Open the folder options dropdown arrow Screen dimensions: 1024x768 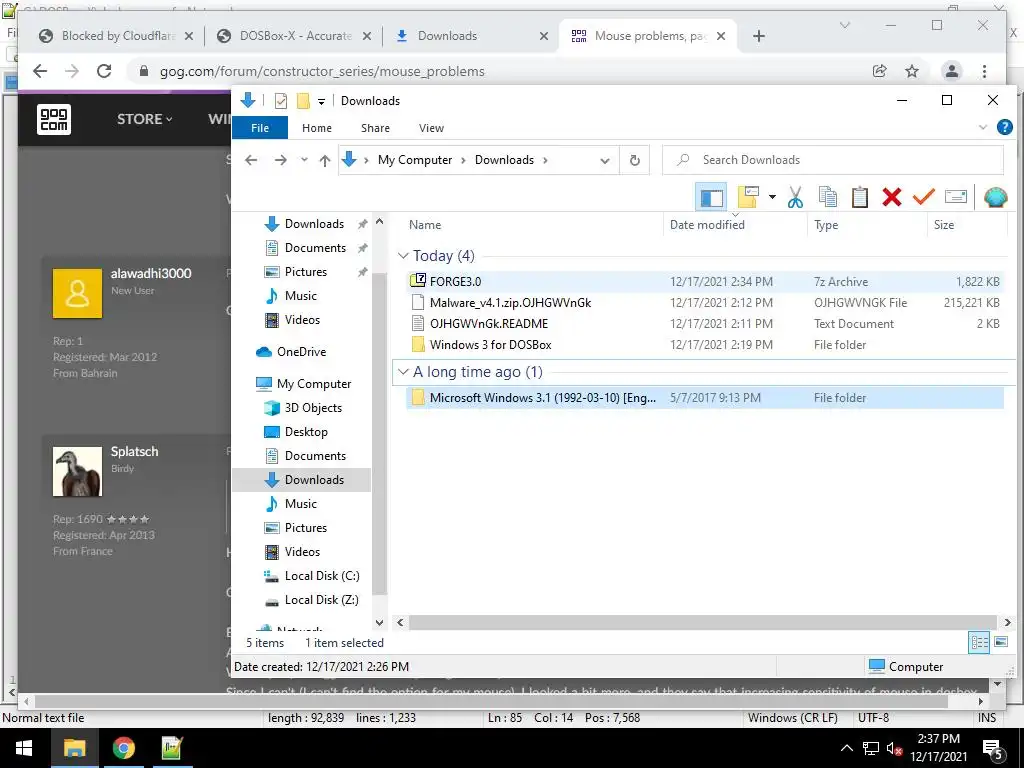pyautogui.click(x=772, y=197)
